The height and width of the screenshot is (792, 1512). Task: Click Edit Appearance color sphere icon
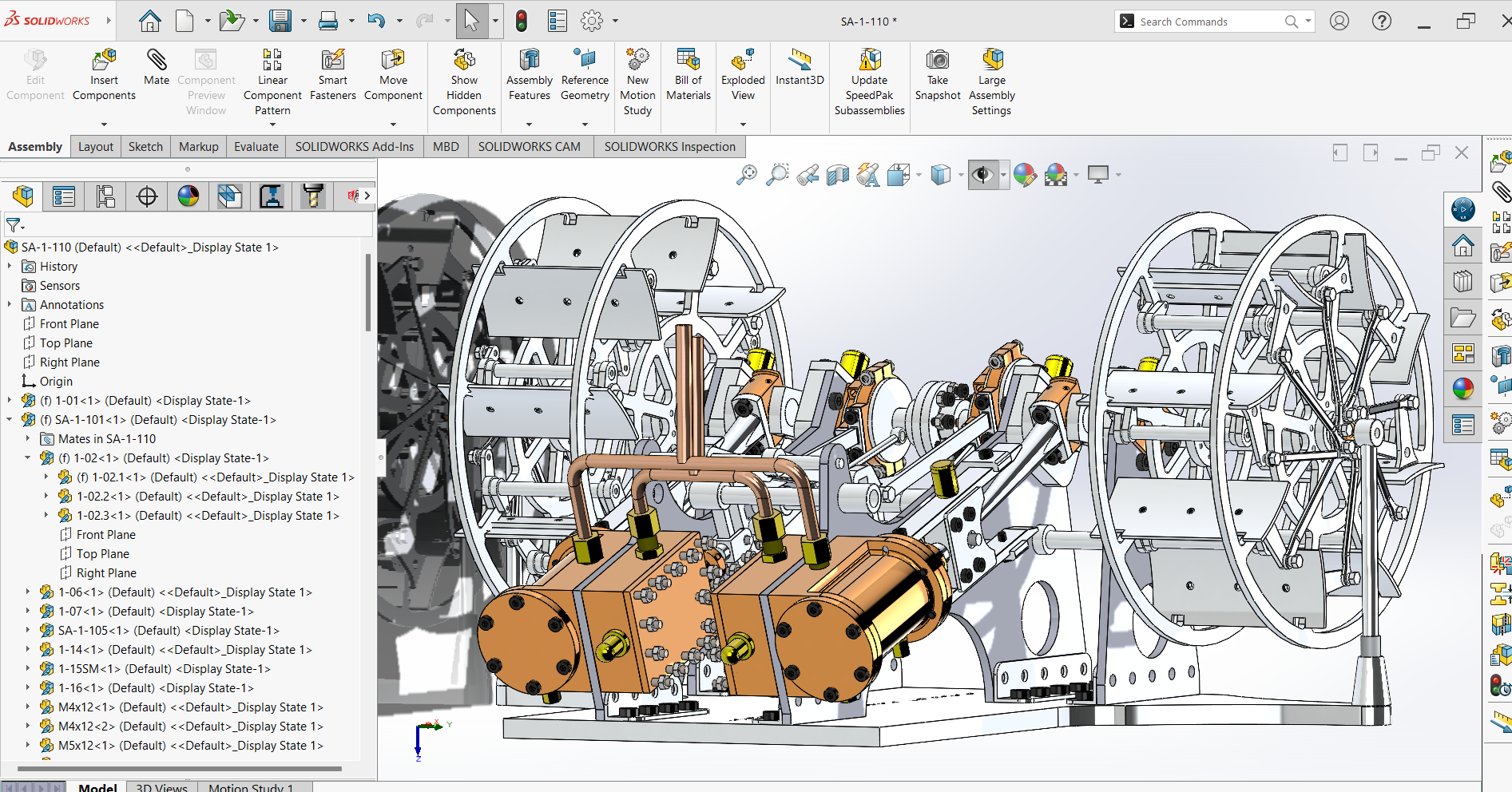tap(1025, 174)
